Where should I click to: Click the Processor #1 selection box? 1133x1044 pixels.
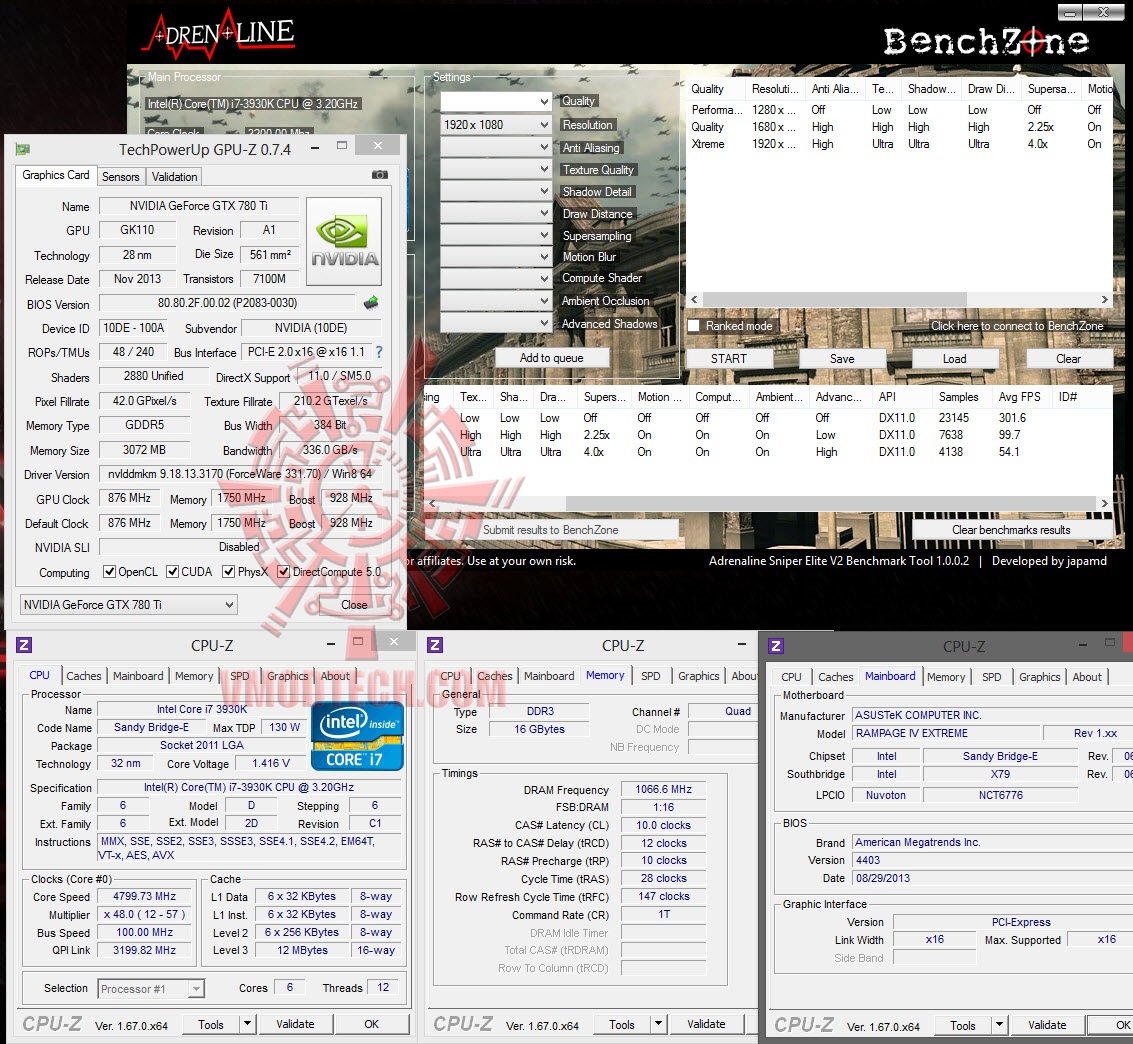pos(151,988)
